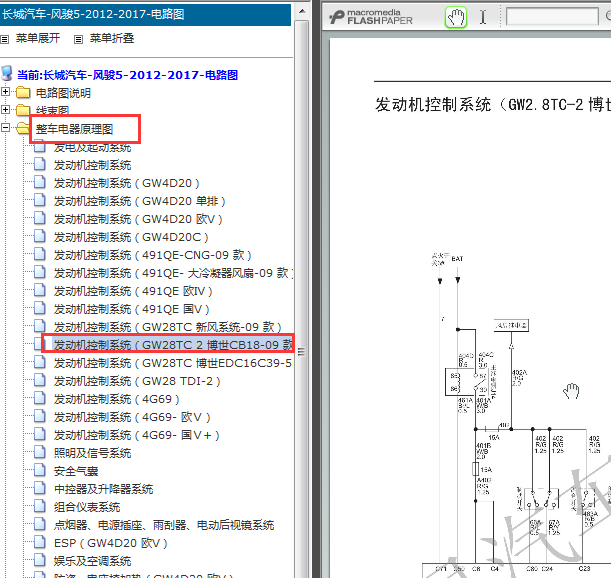Open 发动机控制系统（GW4D20C）document

131,237
